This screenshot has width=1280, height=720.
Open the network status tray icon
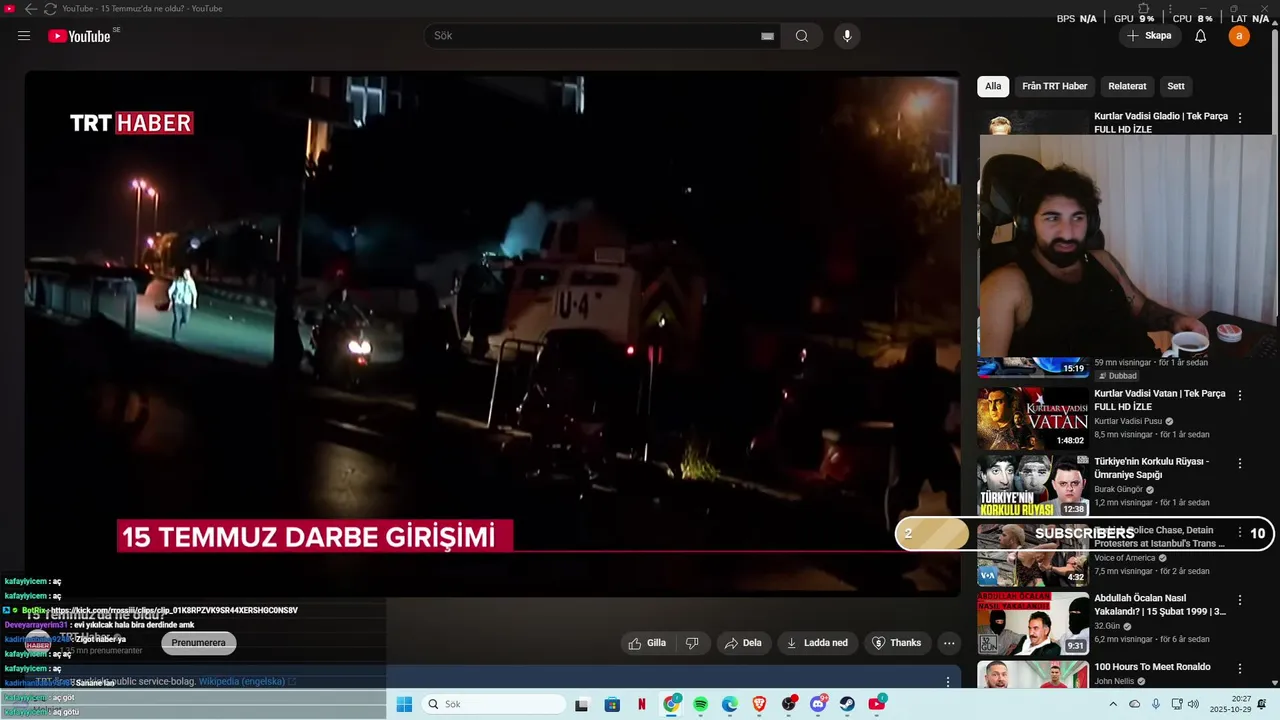pos(1177,704)
